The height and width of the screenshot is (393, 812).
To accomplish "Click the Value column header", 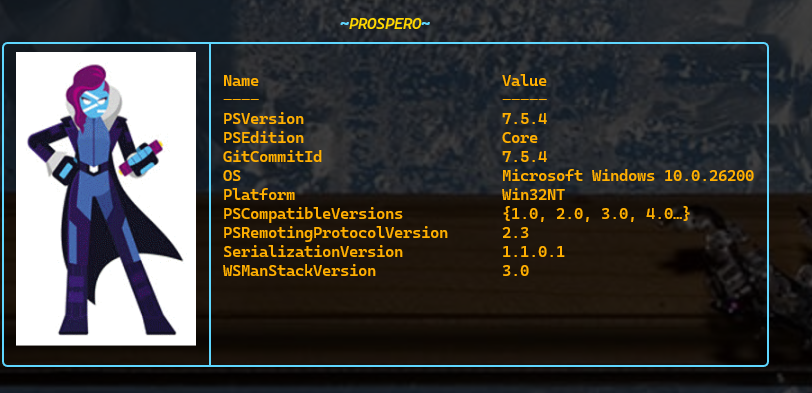I will pos(524,81).
